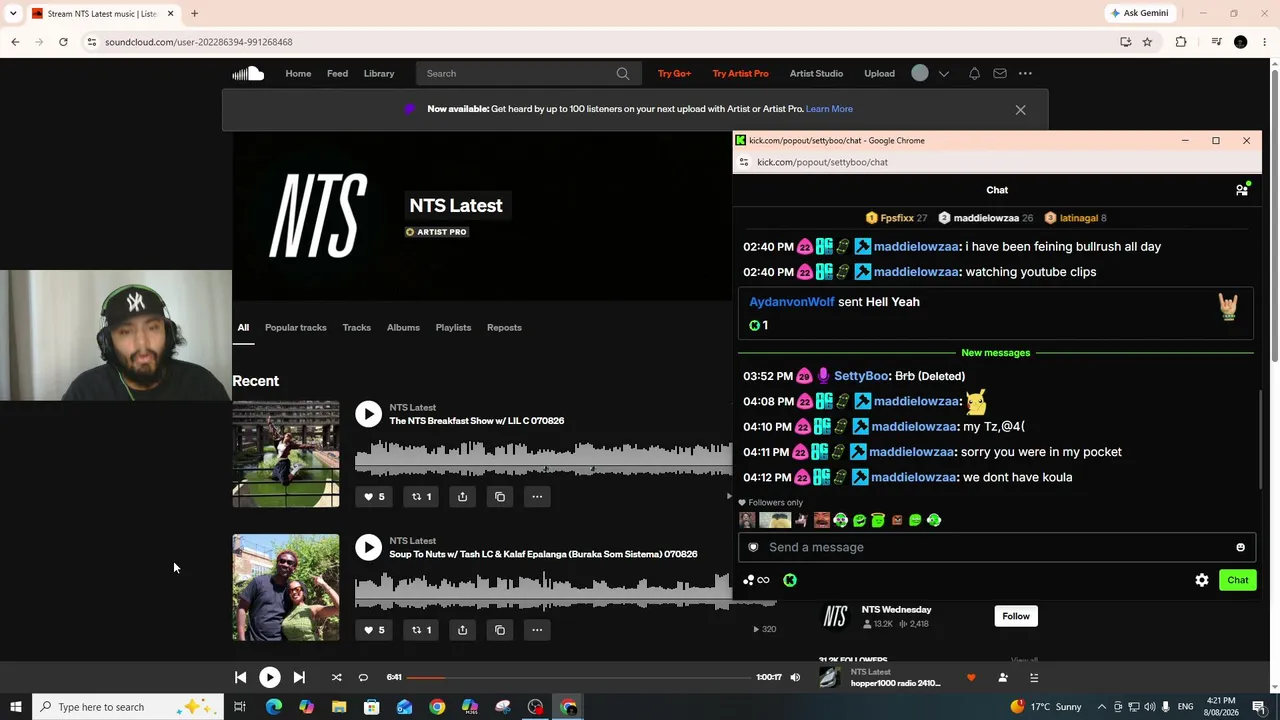The width and height of the screenshot is (1280, 720).
Task: Open the Kick chat user list icon
Action: (1242, 189)
